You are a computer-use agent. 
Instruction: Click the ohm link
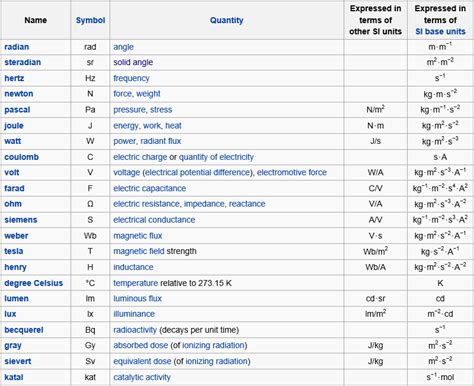click(13, 204)
